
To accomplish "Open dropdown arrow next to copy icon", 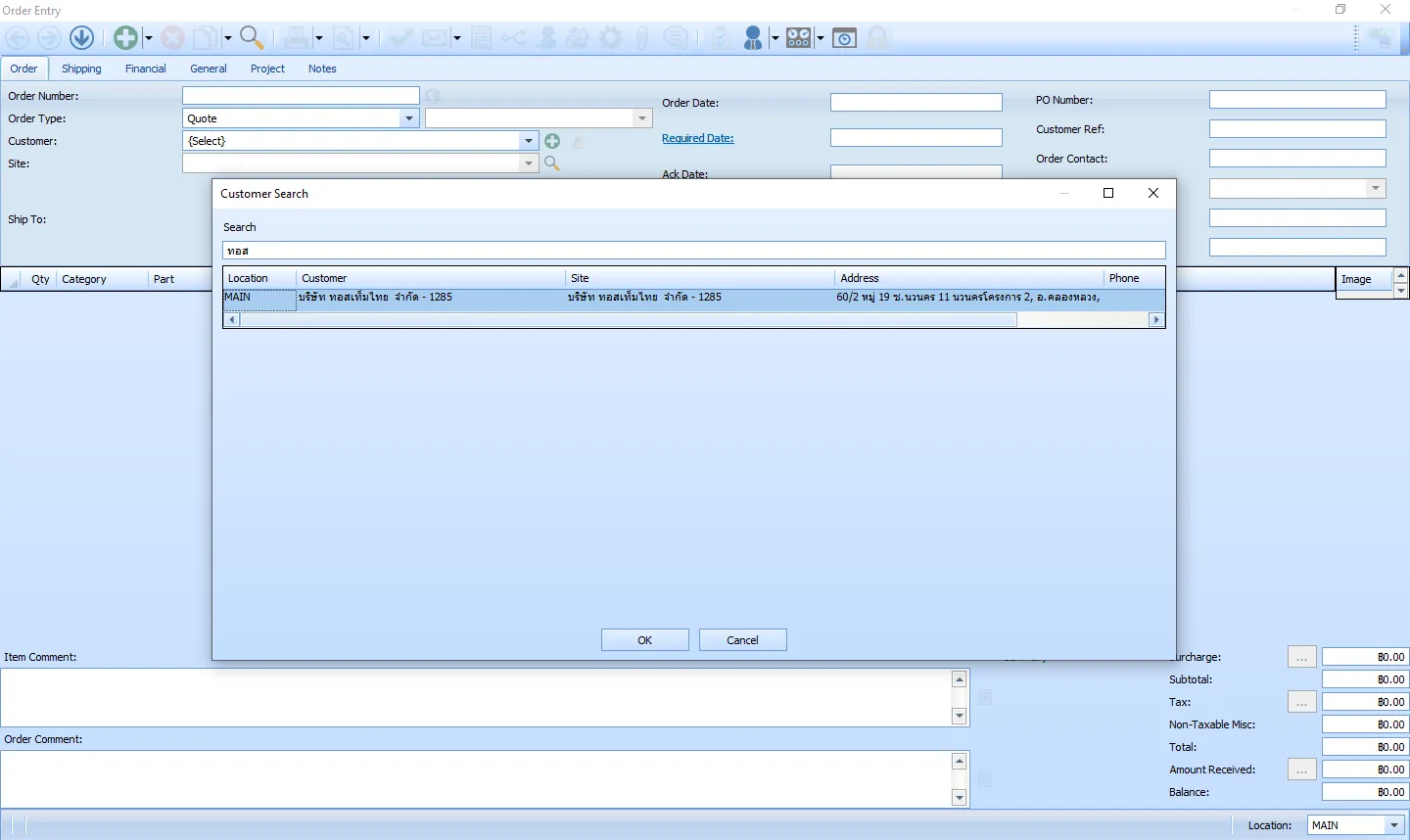I will (x=227, y=38).
